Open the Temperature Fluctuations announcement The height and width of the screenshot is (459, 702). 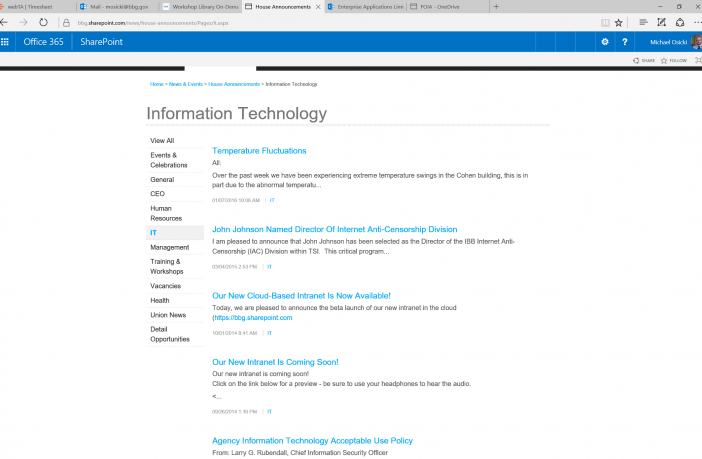[259, 150]
